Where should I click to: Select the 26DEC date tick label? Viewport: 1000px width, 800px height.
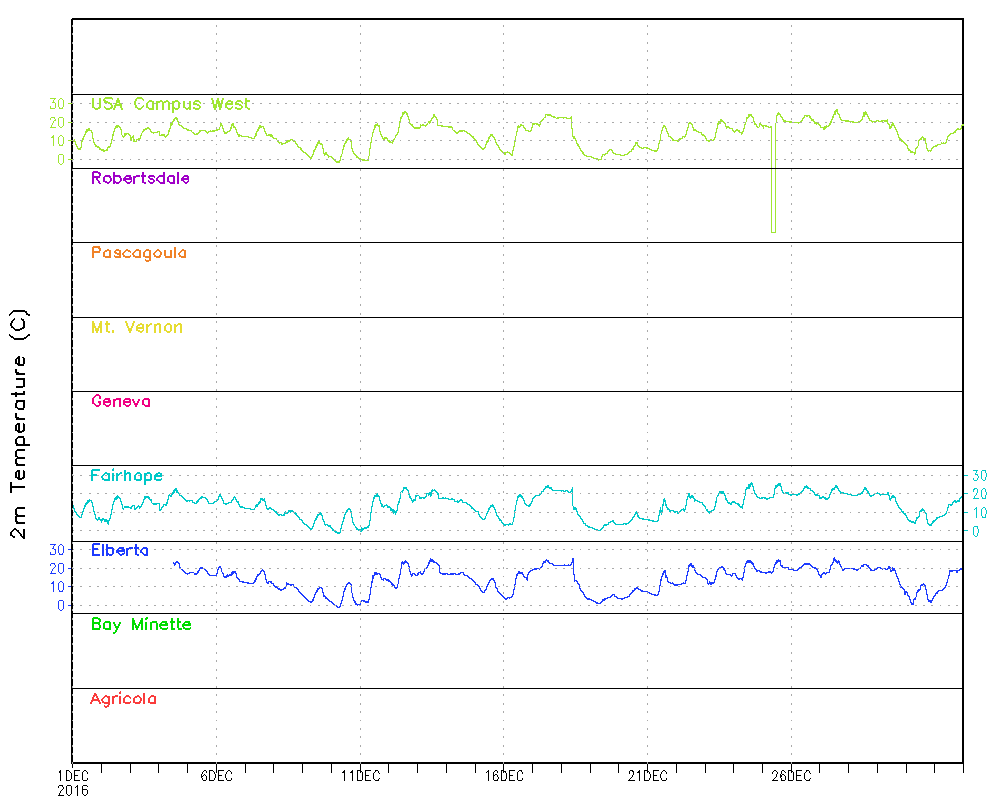[x=791, y=775]
